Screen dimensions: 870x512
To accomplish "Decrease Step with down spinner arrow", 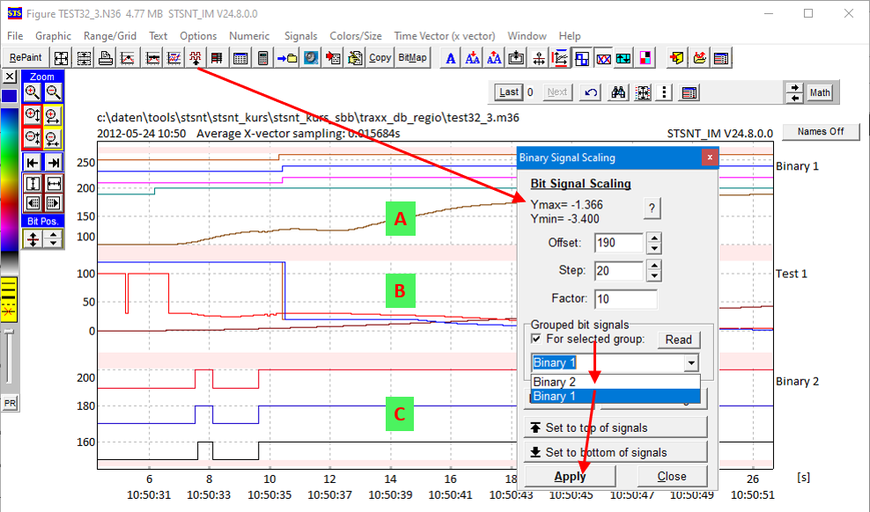I will 655,276.
